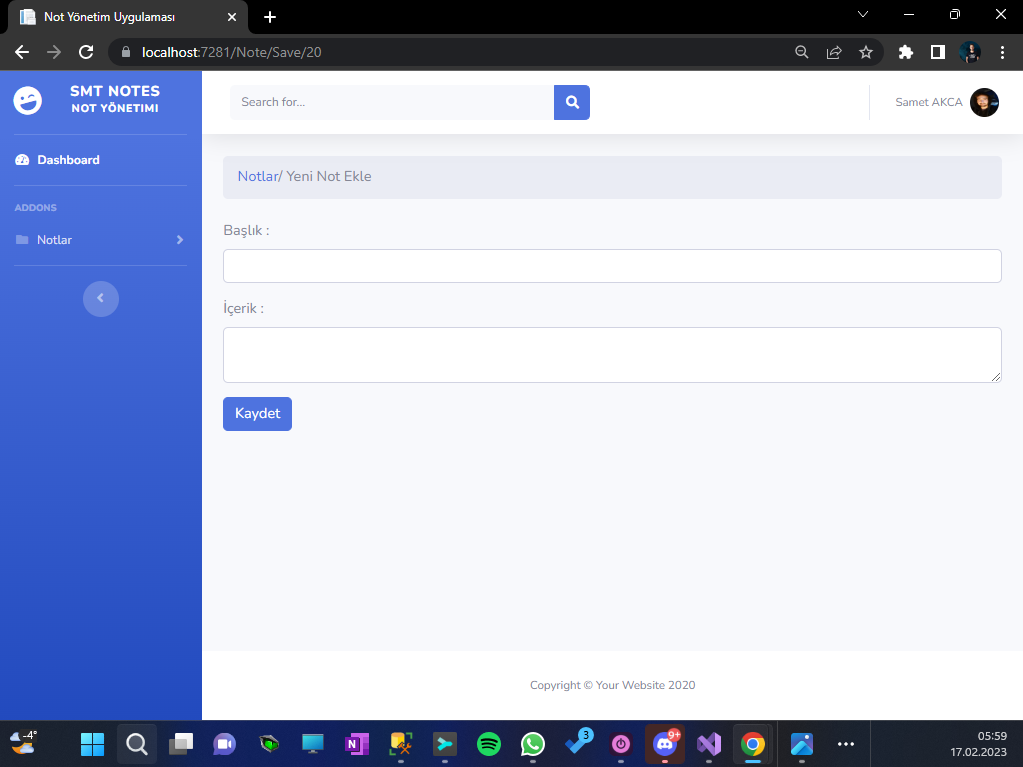Open WhatsApp from the taskbar

click(532, 744)
